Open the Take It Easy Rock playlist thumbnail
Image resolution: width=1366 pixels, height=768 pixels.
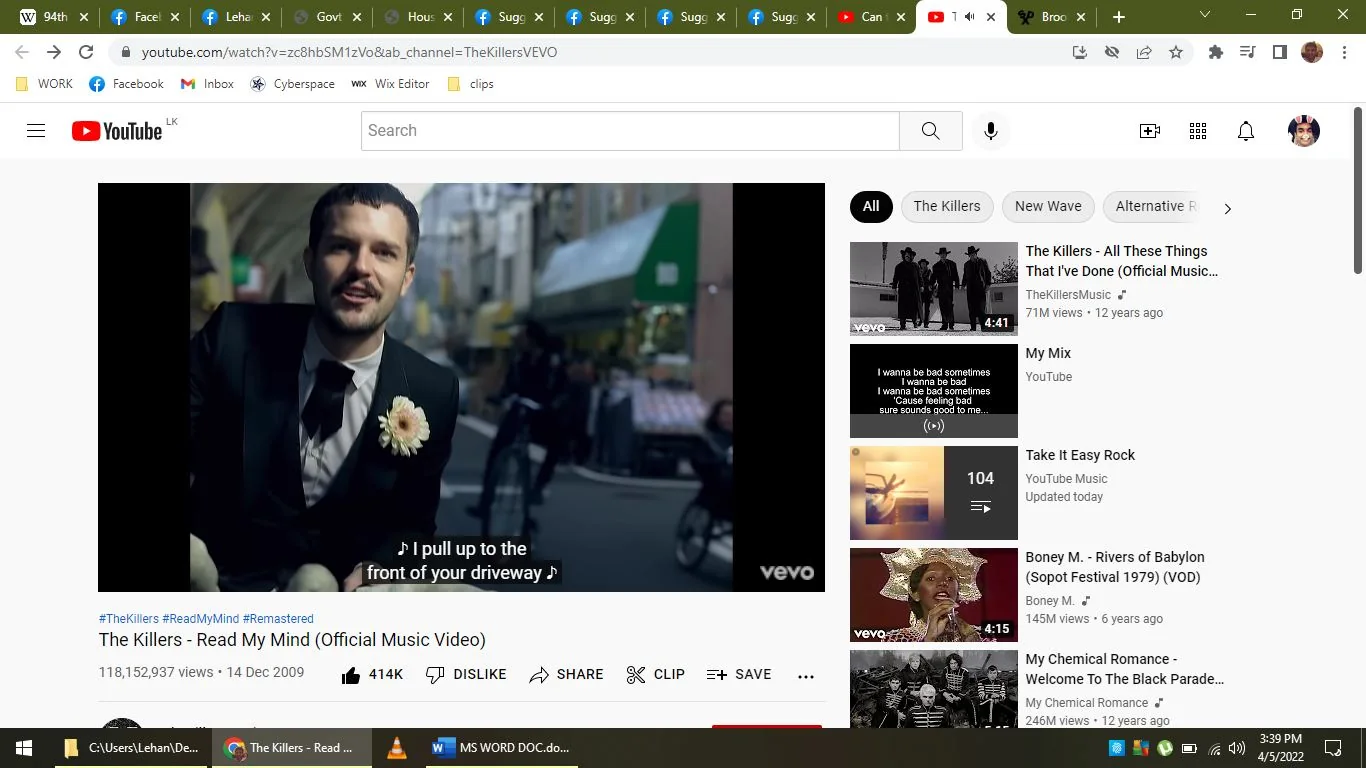tap(934, 493)
